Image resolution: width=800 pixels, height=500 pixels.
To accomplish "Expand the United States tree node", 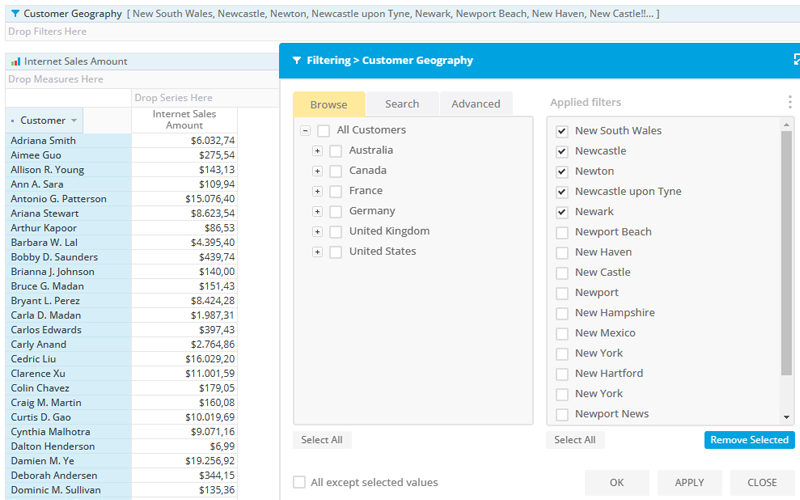I will (x=317, y=252).
